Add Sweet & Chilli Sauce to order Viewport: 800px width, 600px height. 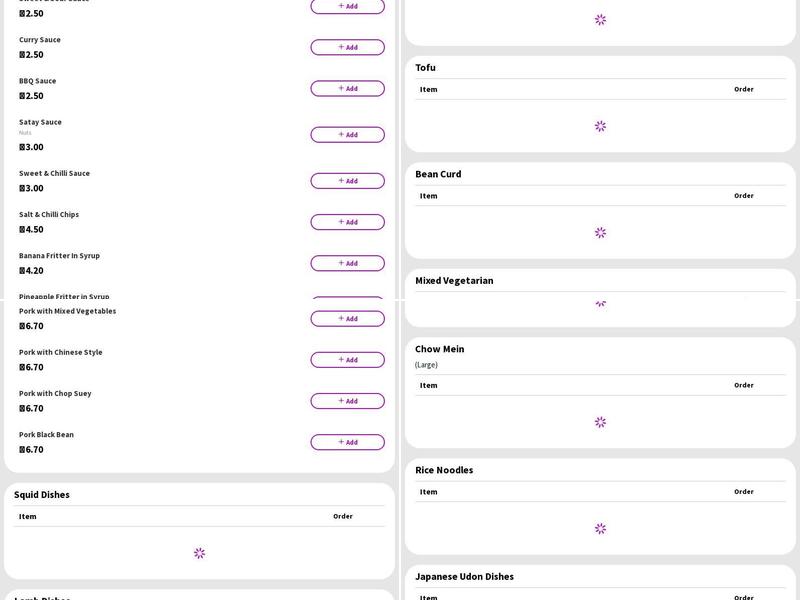[347, 181]
